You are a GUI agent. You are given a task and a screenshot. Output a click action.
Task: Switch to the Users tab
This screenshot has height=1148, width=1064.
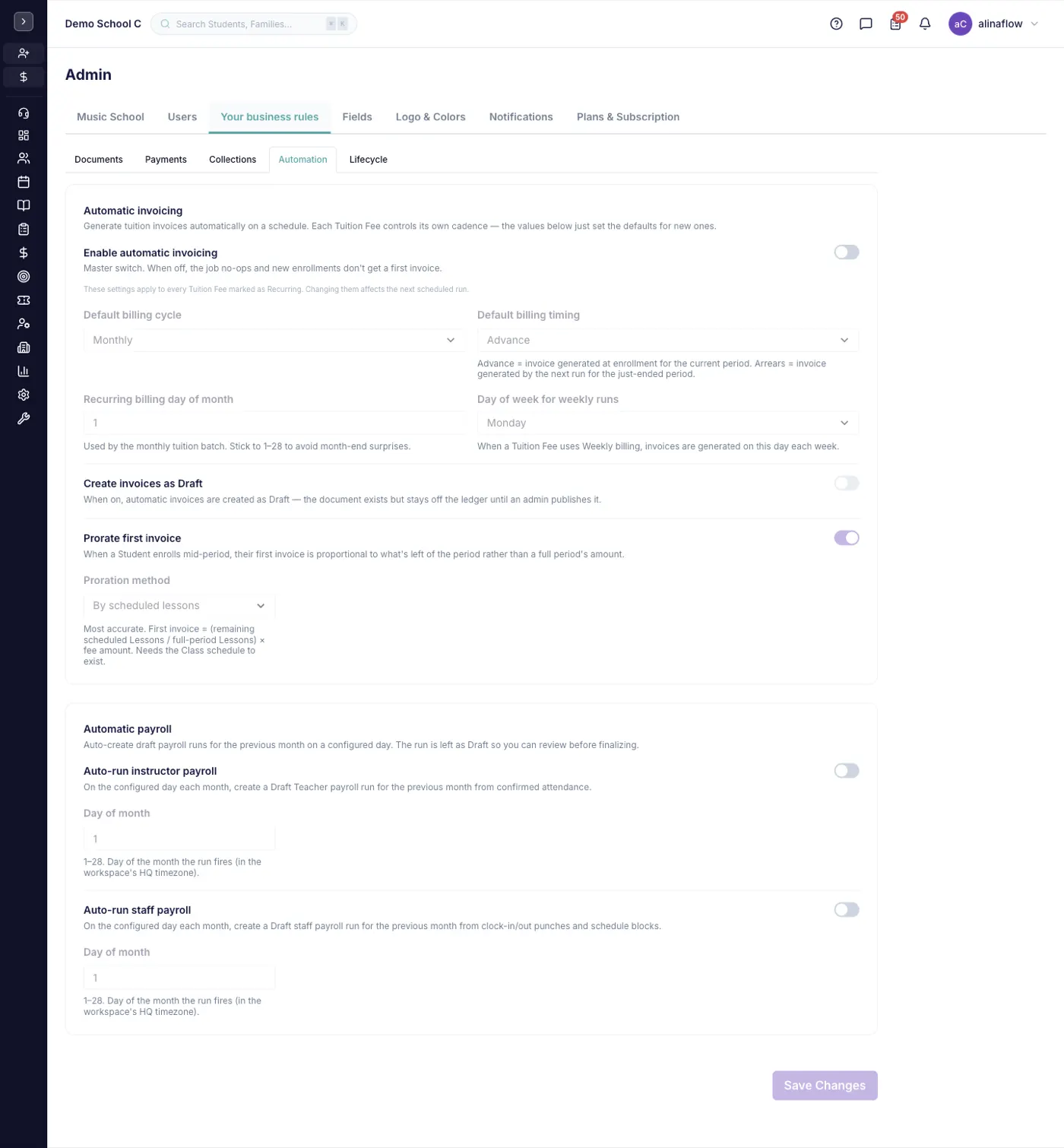[x=182, y=117]
